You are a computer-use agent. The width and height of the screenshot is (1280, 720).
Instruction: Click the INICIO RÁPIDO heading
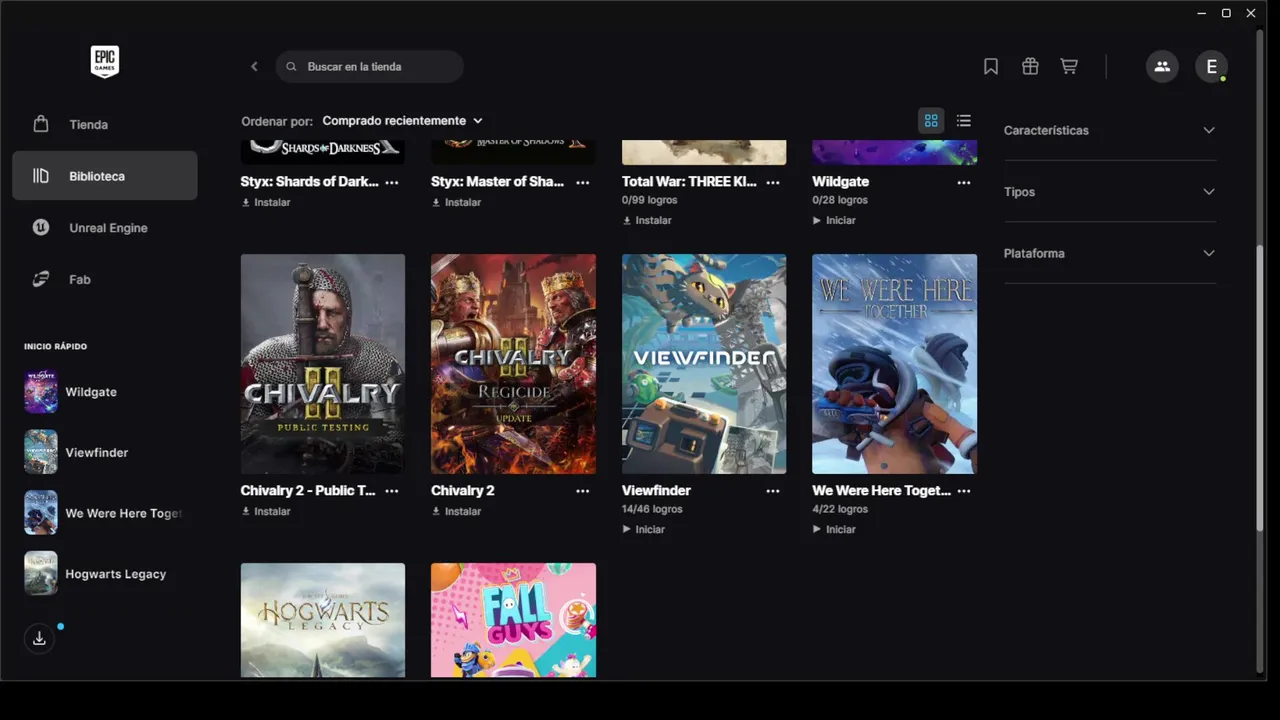pos(56,346)
